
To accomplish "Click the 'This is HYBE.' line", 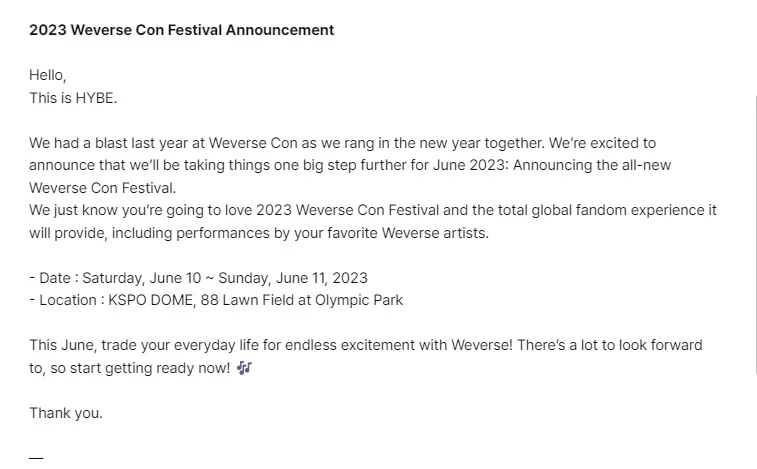I will (73, 98).
